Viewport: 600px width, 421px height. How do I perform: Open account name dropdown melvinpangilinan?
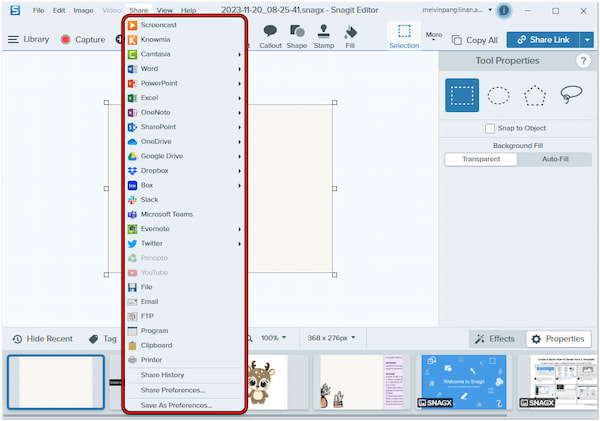click(x=457, y=10)
